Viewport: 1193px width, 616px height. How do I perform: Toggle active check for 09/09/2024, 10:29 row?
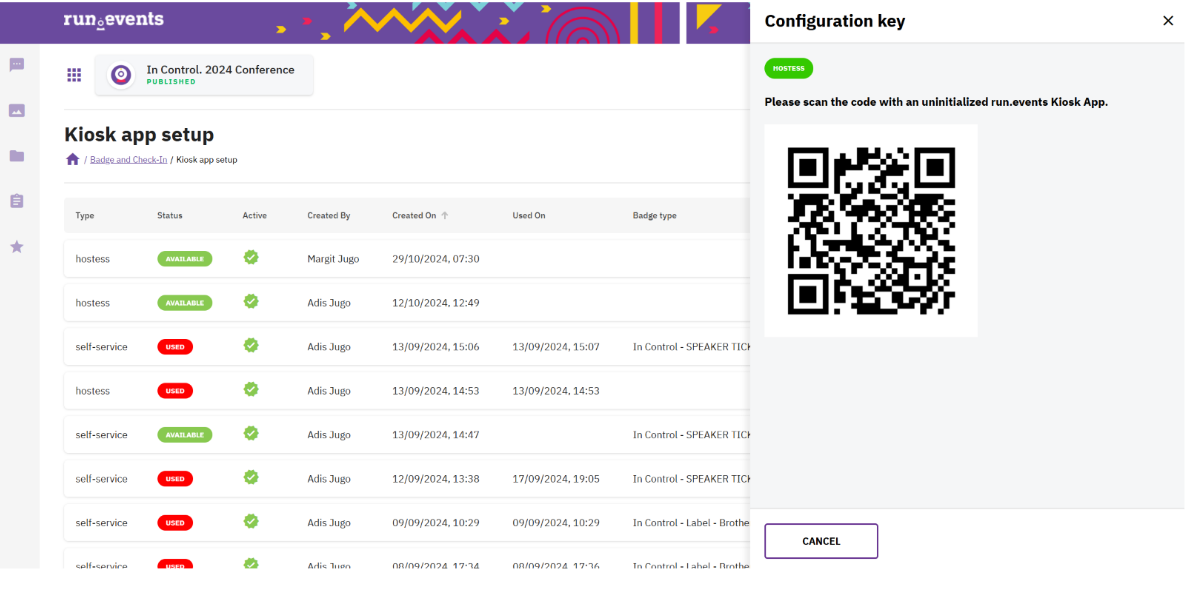pos(251,522)
